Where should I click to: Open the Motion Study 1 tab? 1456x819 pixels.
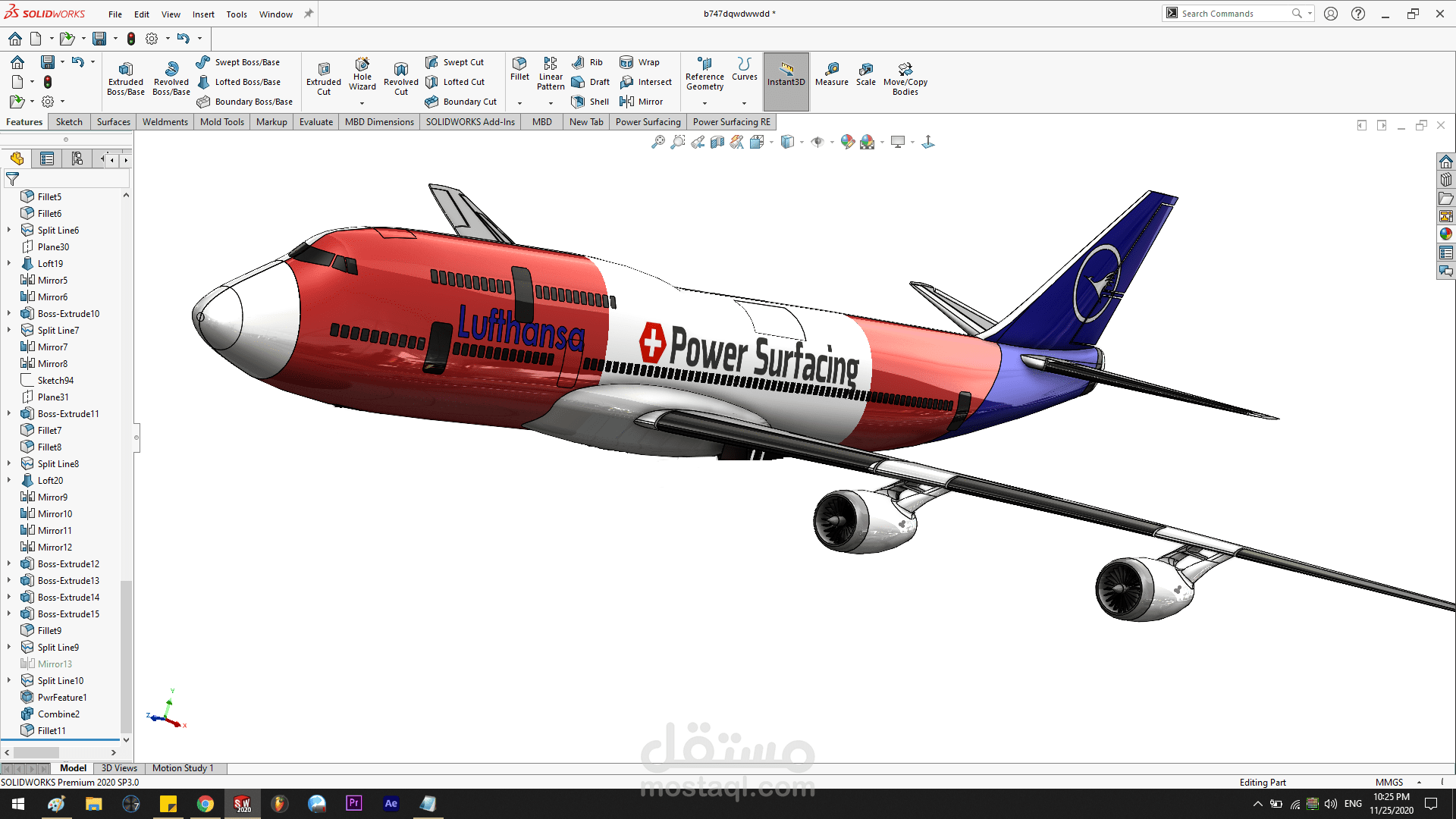point(183,768)
